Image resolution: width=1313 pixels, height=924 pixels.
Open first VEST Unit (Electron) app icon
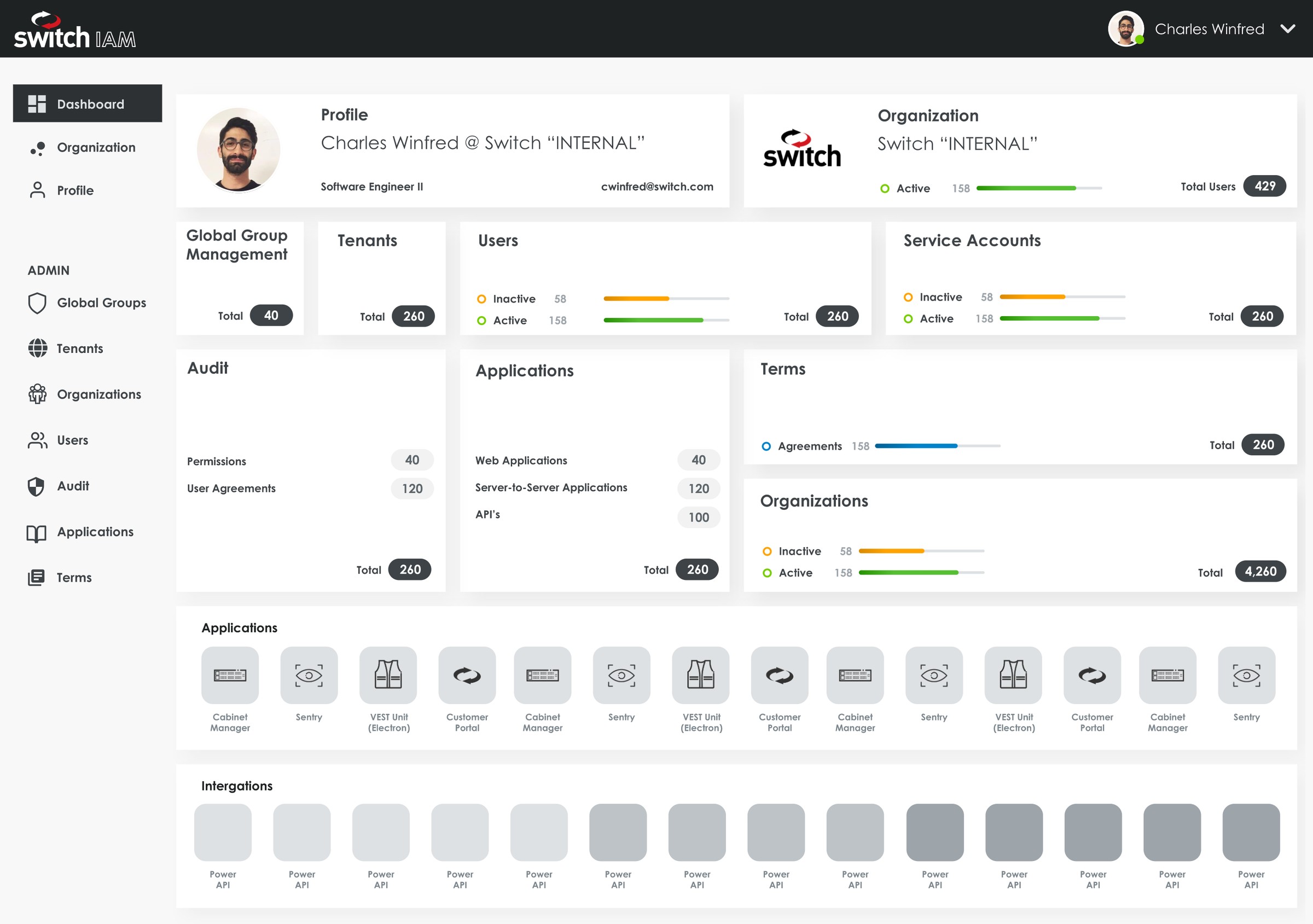point(388,675)
